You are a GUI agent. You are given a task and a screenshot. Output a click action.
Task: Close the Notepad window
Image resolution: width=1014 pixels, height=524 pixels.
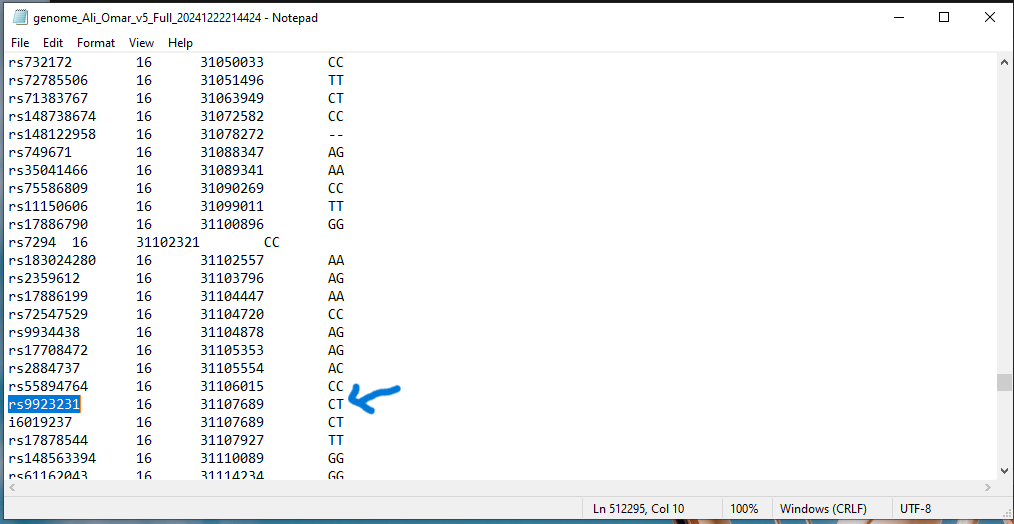(989, 17)
